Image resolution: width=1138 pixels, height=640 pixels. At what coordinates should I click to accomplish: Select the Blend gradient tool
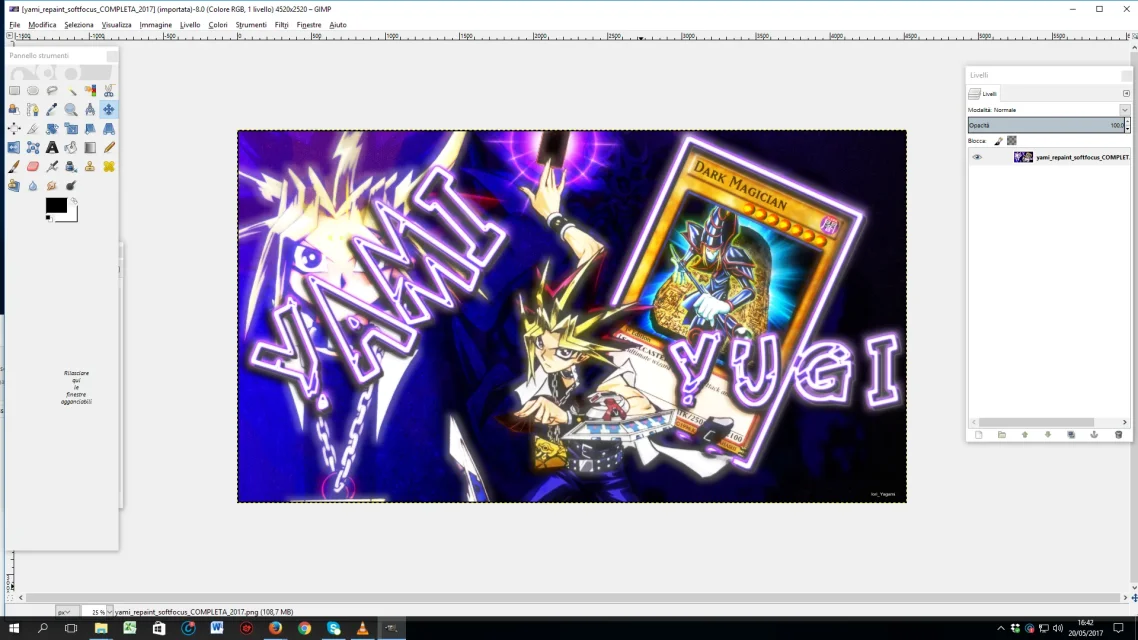click(x=90, y=147)
